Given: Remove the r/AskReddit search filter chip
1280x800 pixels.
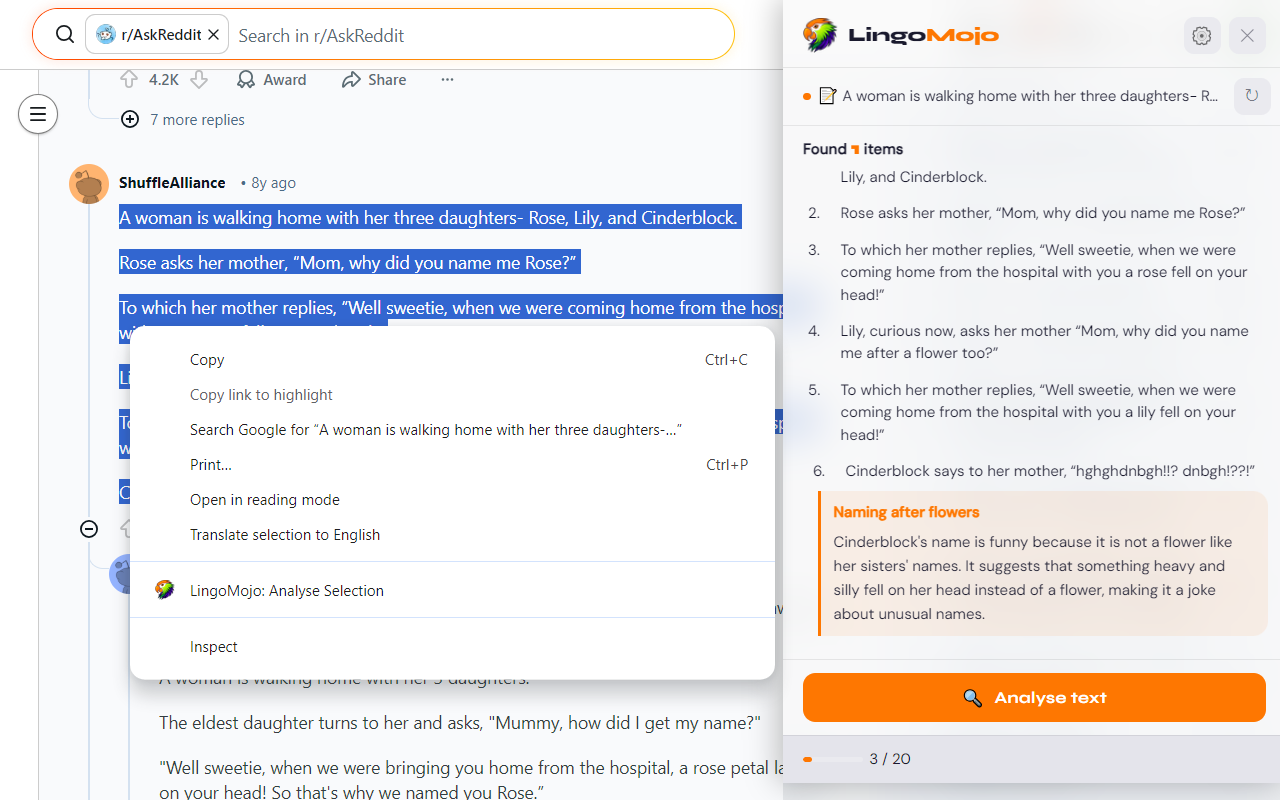Looking at the screenshot, I should (x=213, y=35).
